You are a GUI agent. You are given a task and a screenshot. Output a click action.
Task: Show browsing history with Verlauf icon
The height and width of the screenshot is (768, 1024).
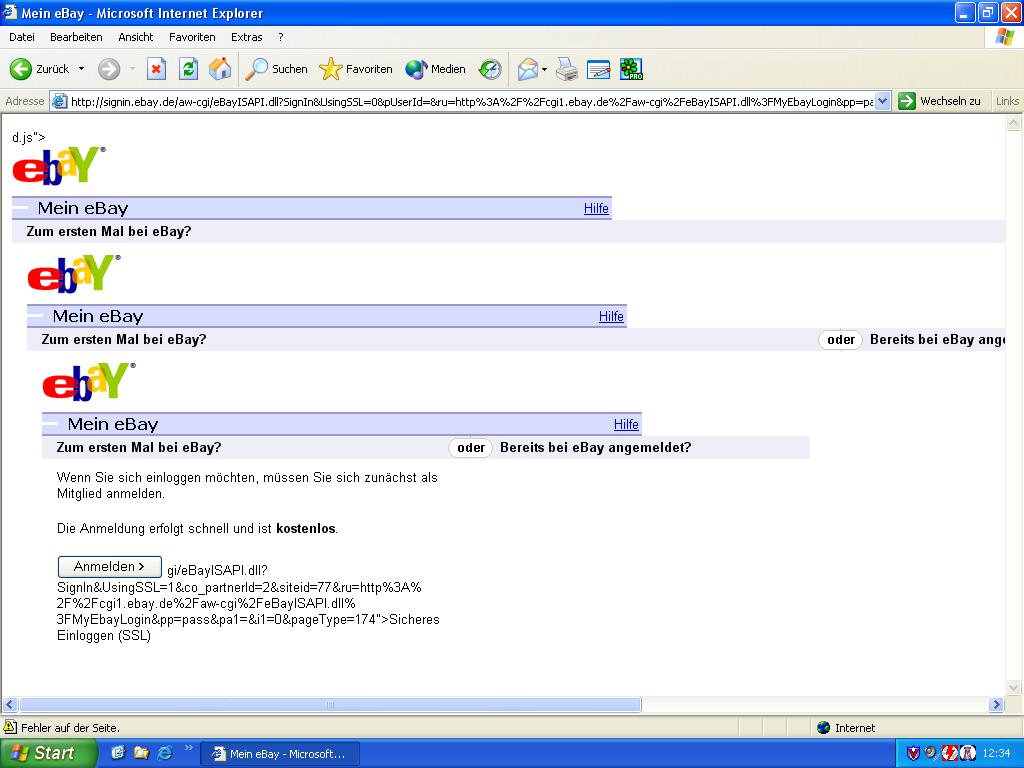click(x=490, y=69)
